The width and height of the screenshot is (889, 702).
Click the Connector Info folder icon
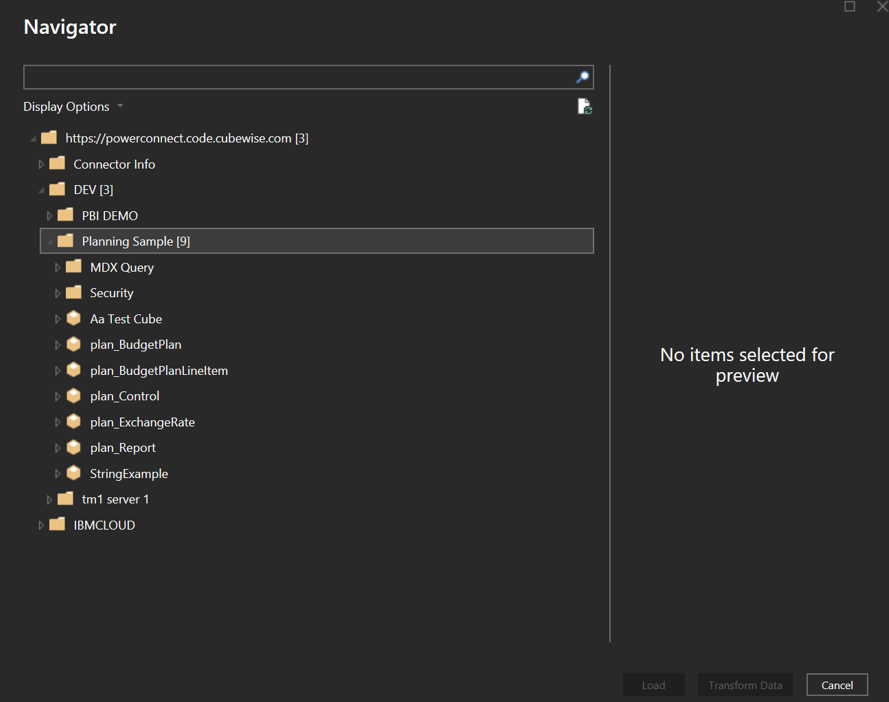pos(57,164)
